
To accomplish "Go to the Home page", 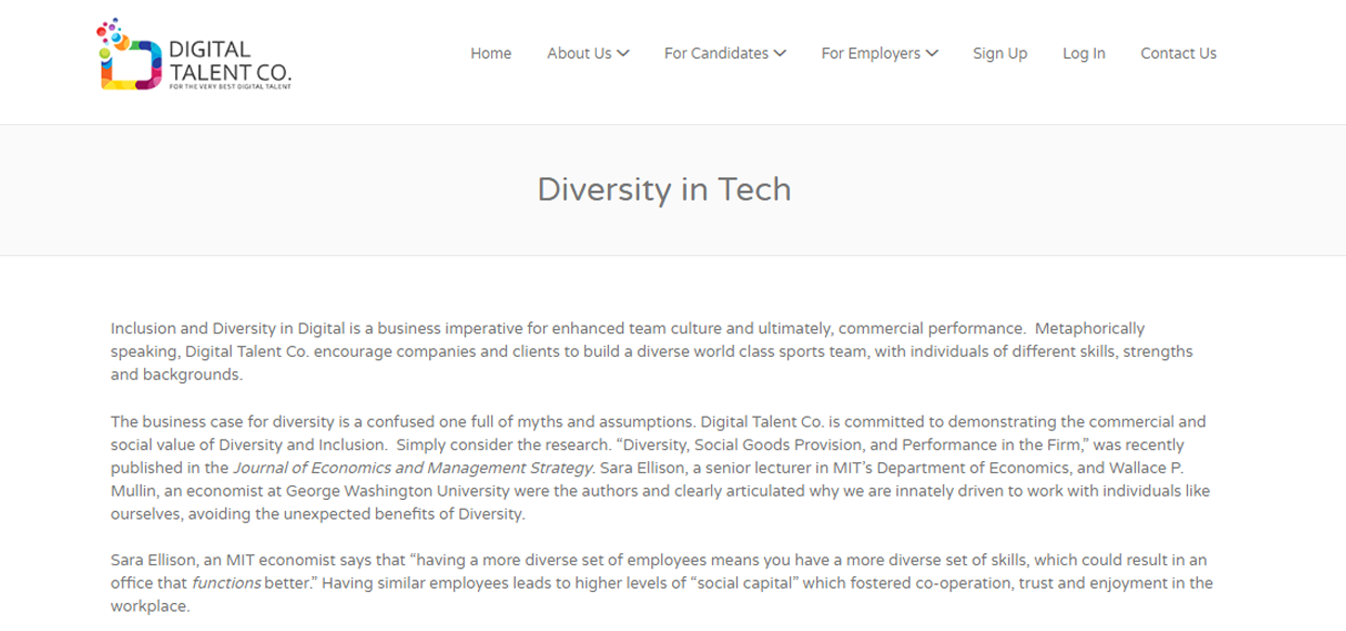I will (x=491, y=54).
